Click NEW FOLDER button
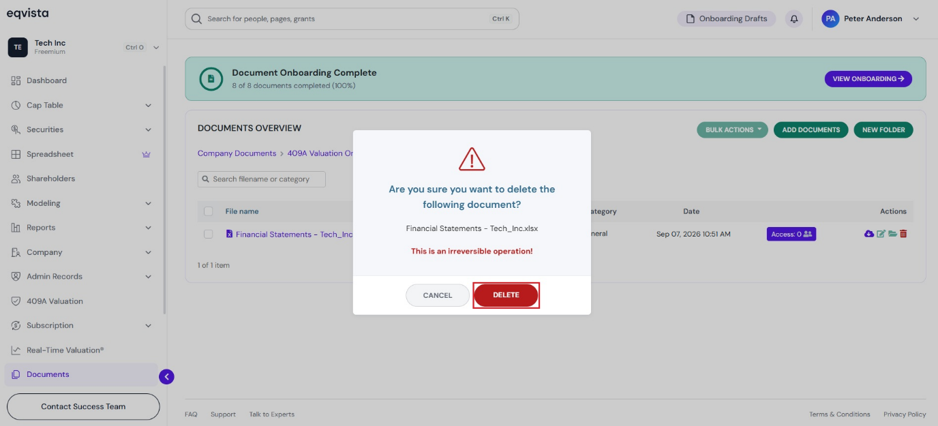The width and height of the screenshot is (938, 426). click(884, 130)
